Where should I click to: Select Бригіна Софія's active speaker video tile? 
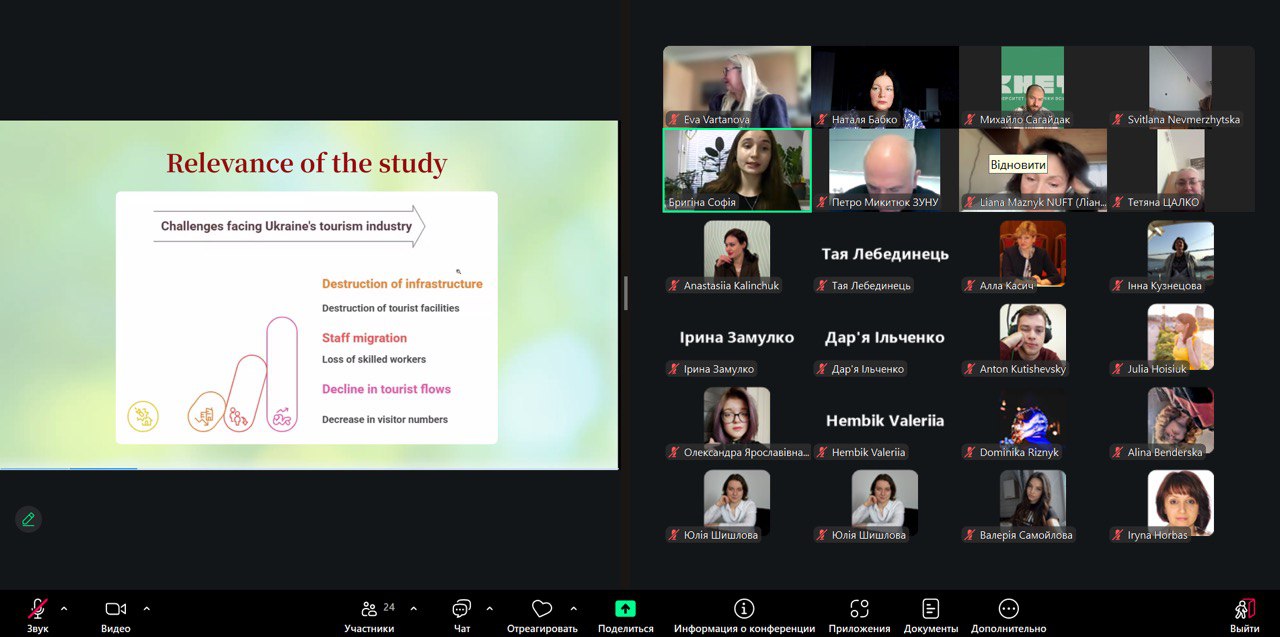pyautogui.click(x=737, y=168)
